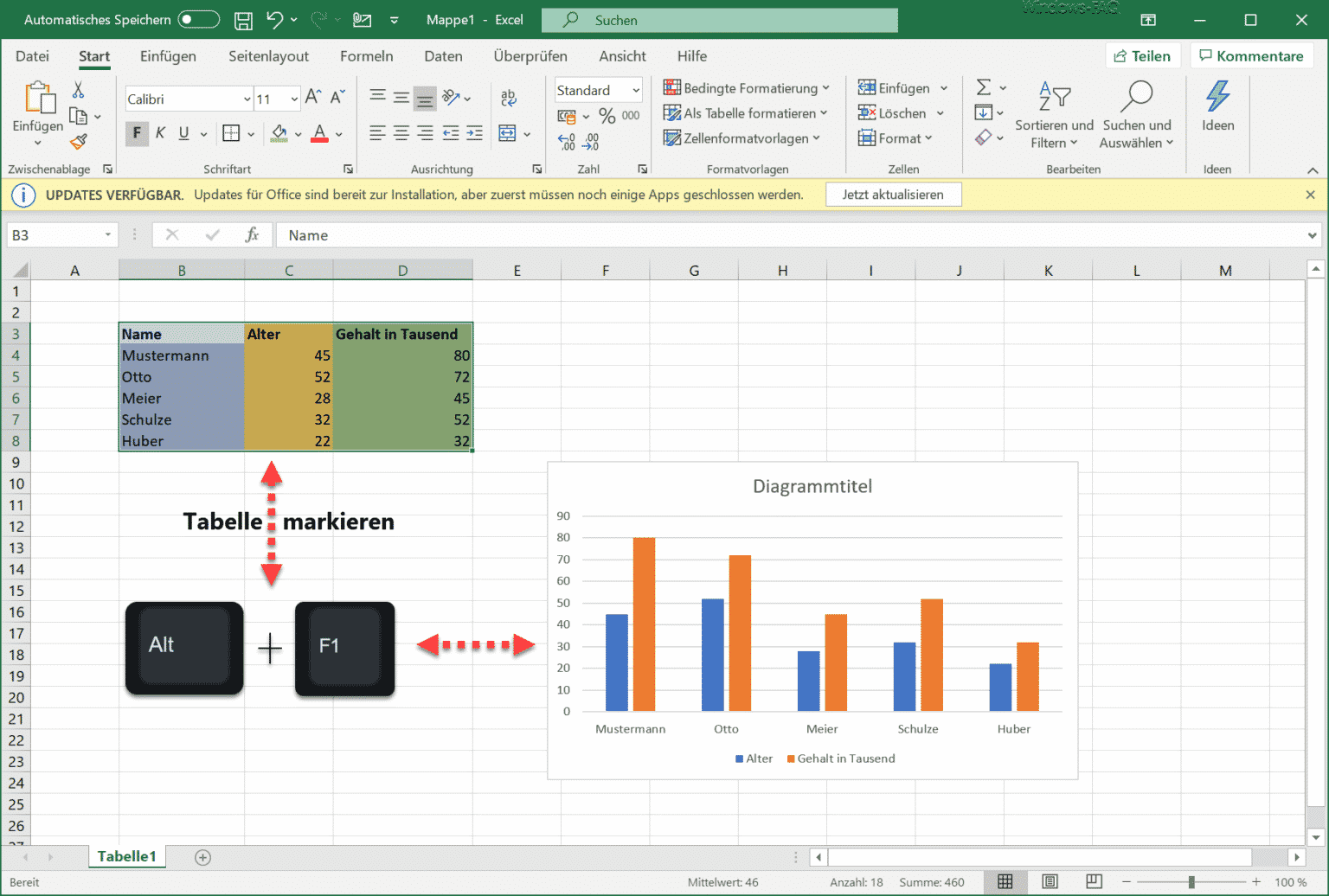Switch to Page Break Preview icon
Viewport: 1329px width, 896px height.
[1094, 881]
